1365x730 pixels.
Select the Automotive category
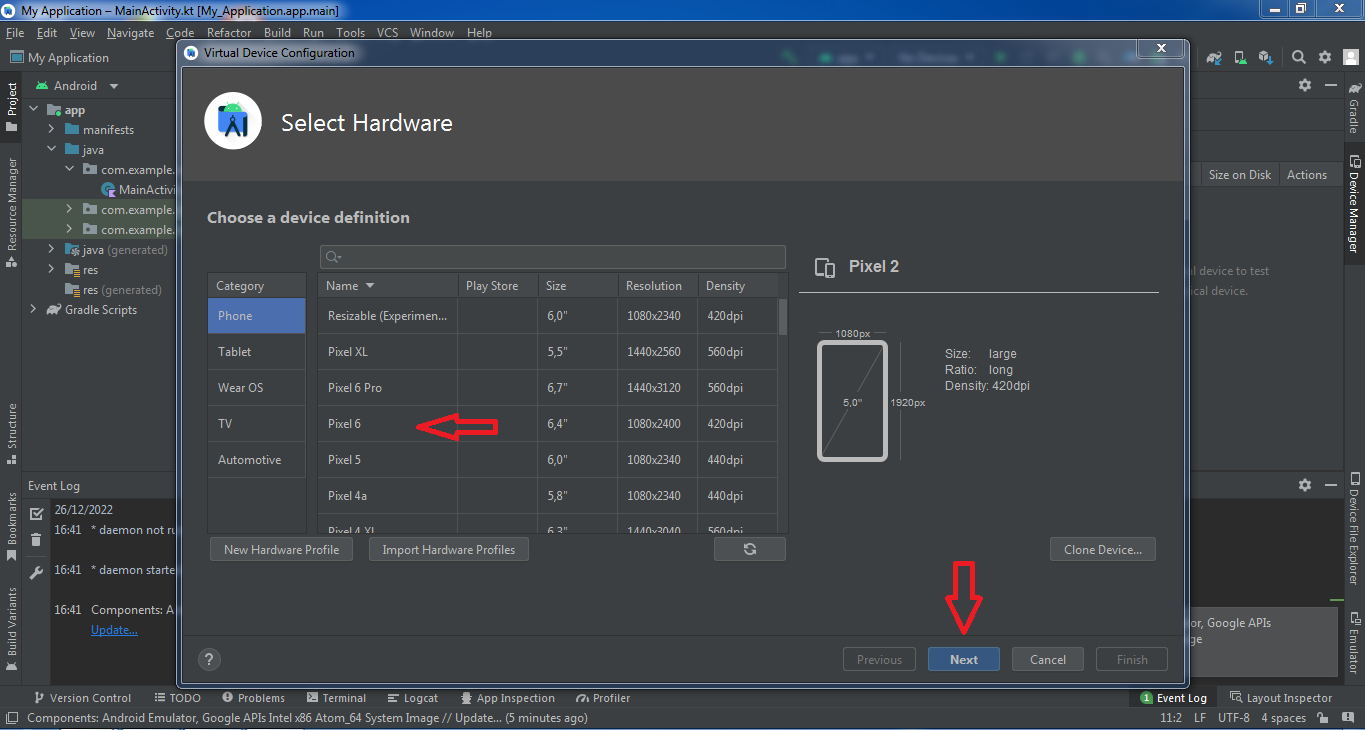256,460
